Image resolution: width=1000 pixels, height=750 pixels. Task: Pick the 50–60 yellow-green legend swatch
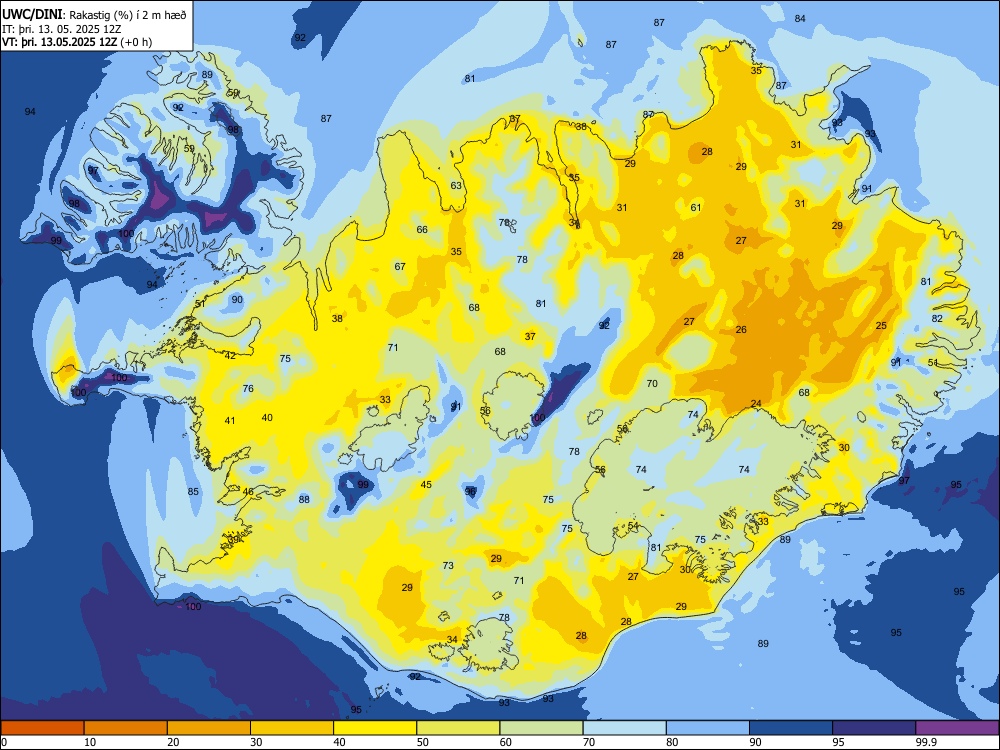click(458, 728)
